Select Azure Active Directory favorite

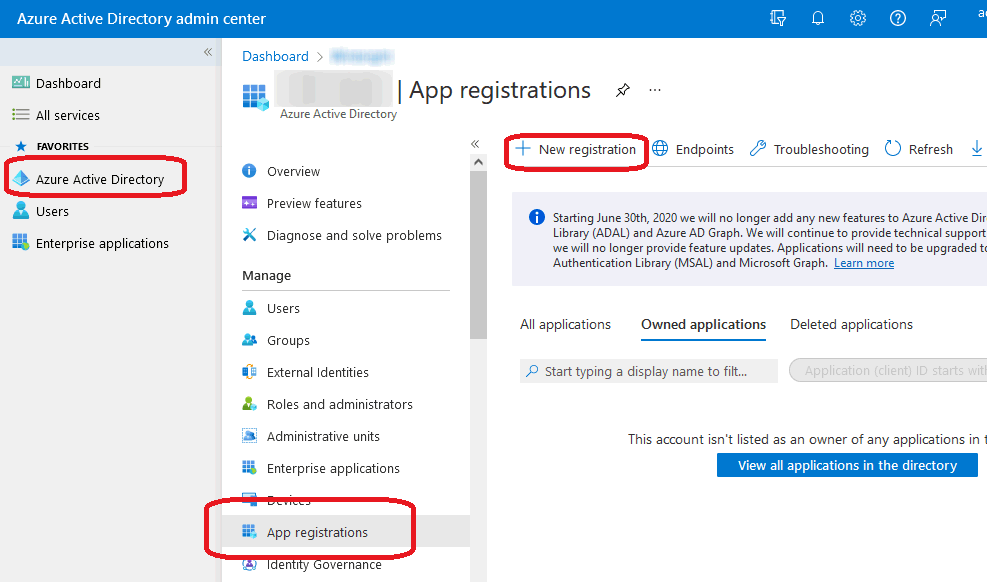(100, 180)
